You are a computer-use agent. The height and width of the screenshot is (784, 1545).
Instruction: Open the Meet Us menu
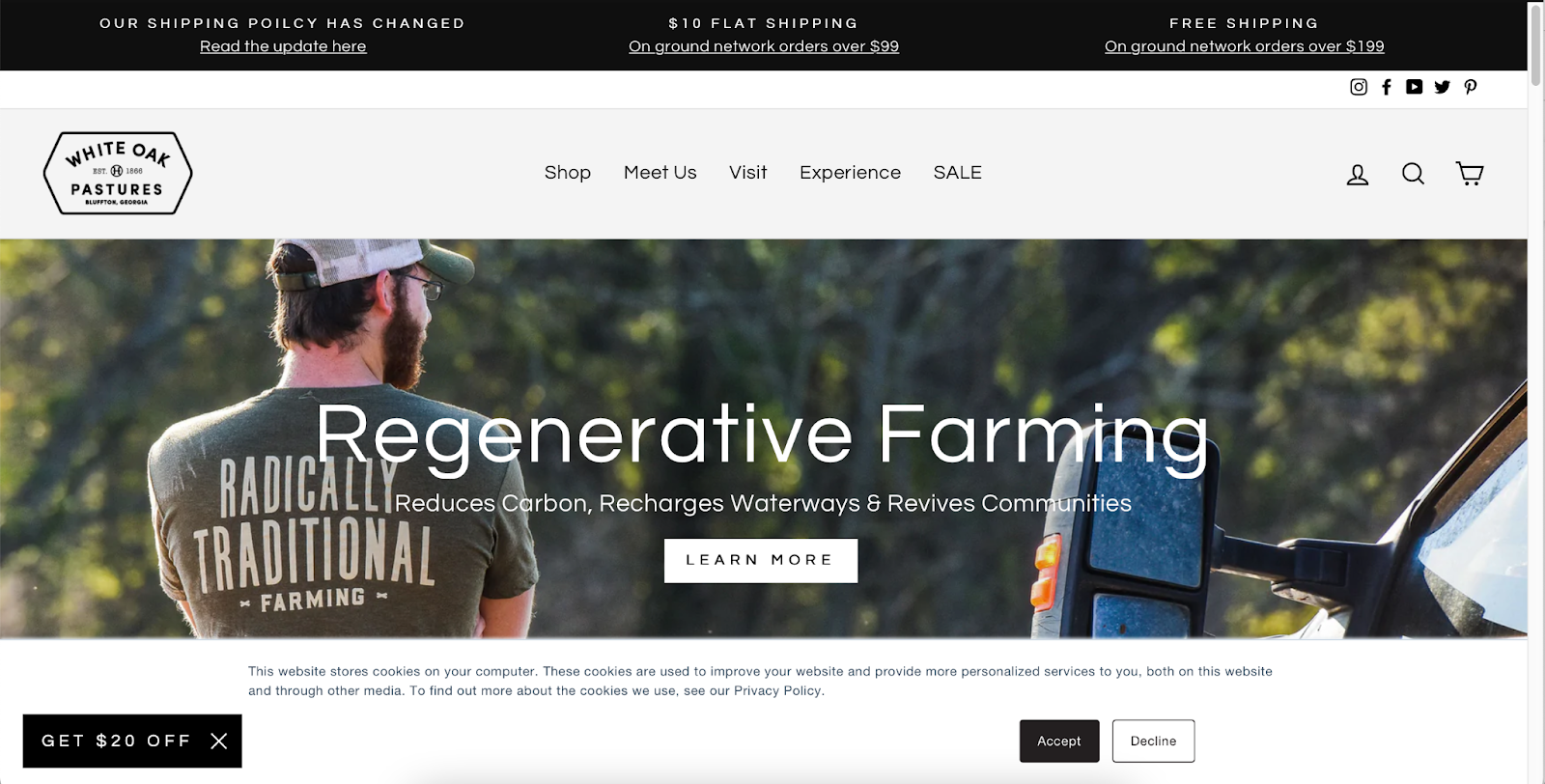click(660, 173)
